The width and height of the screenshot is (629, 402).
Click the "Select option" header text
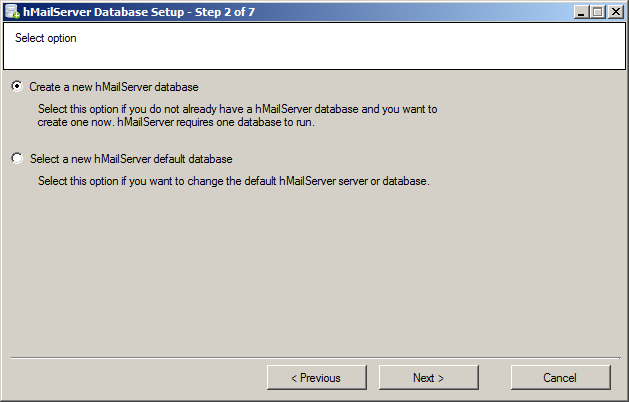point(46,39)
